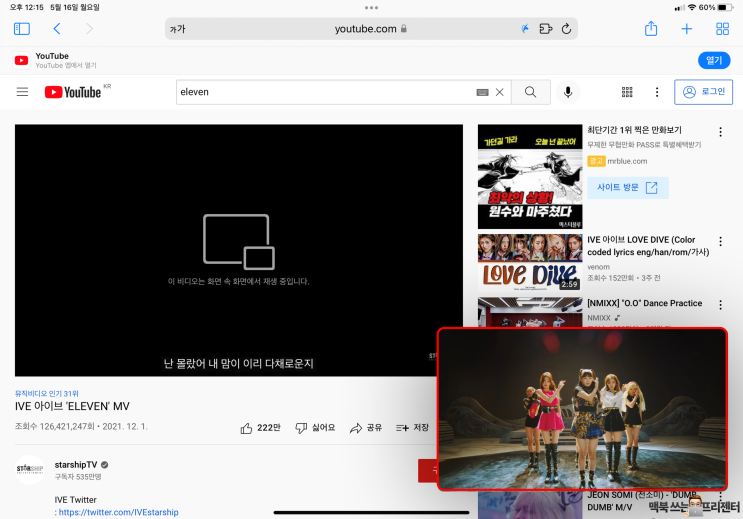Visit advertiser site with 사이트 방문
743x519 pixels.
[628, 188]
